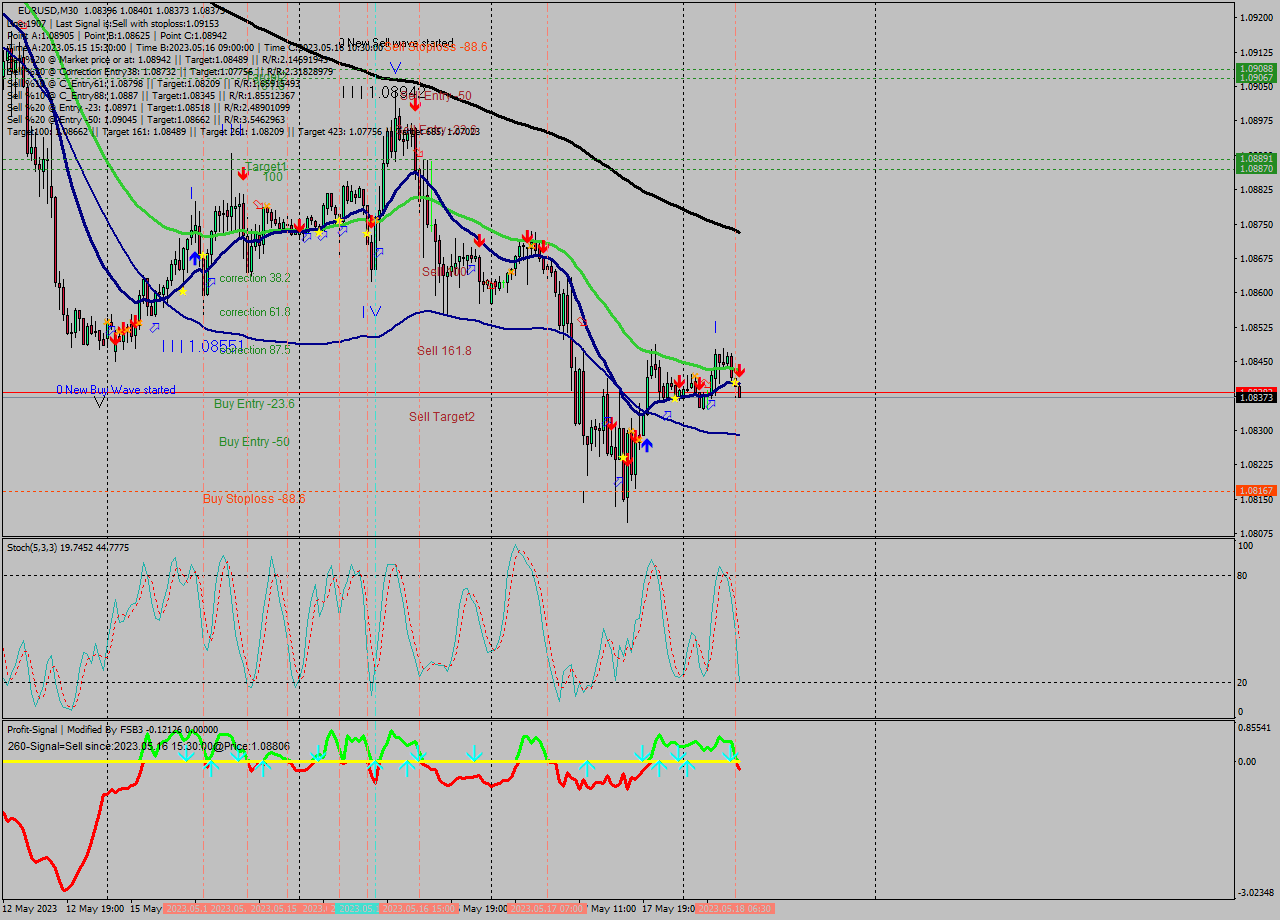
Task: Click the '0 New Buy Wave started' label
Action: [x=116, y=390]
